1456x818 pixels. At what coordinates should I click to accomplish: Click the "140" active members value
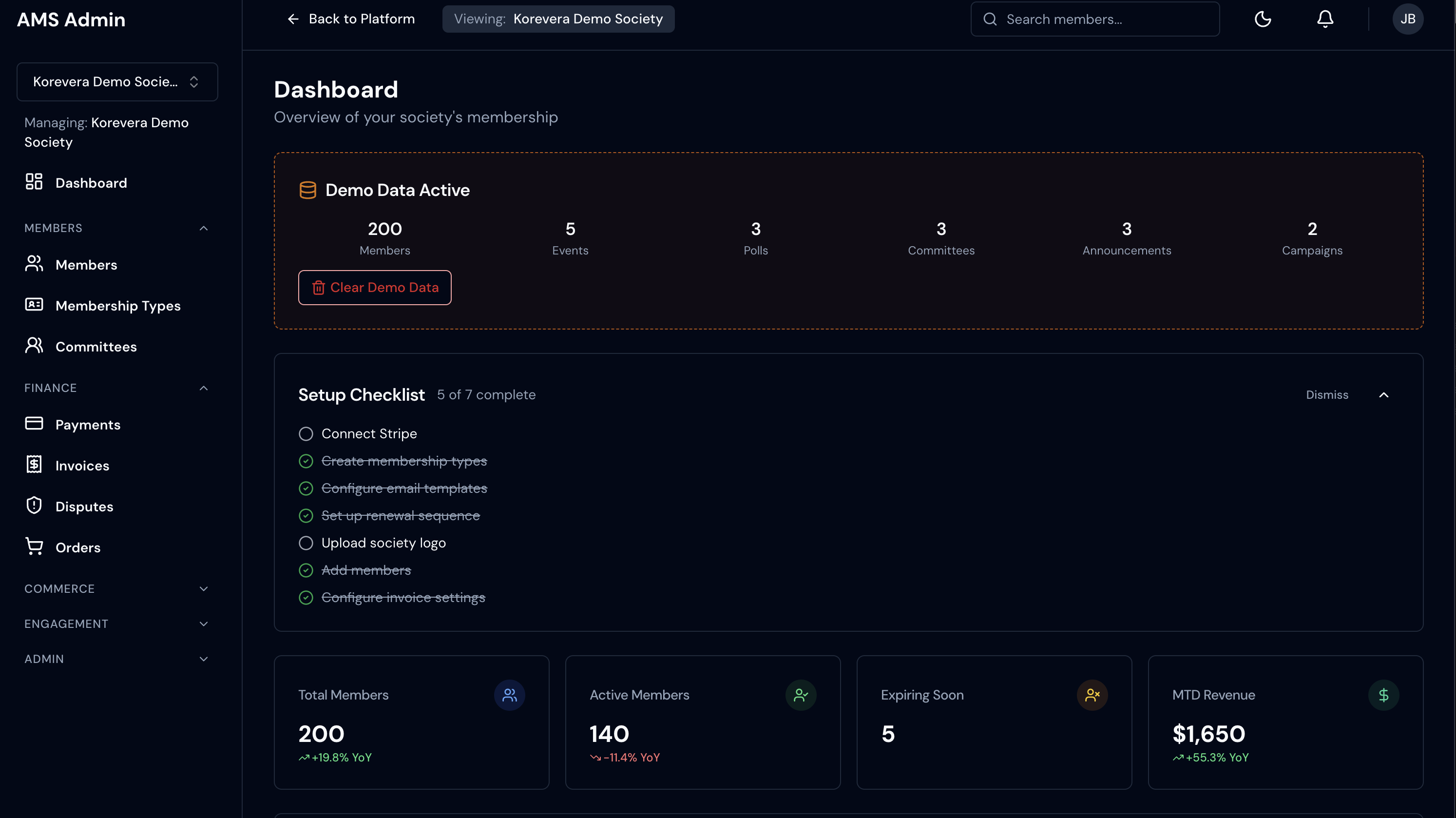(609, 734)
